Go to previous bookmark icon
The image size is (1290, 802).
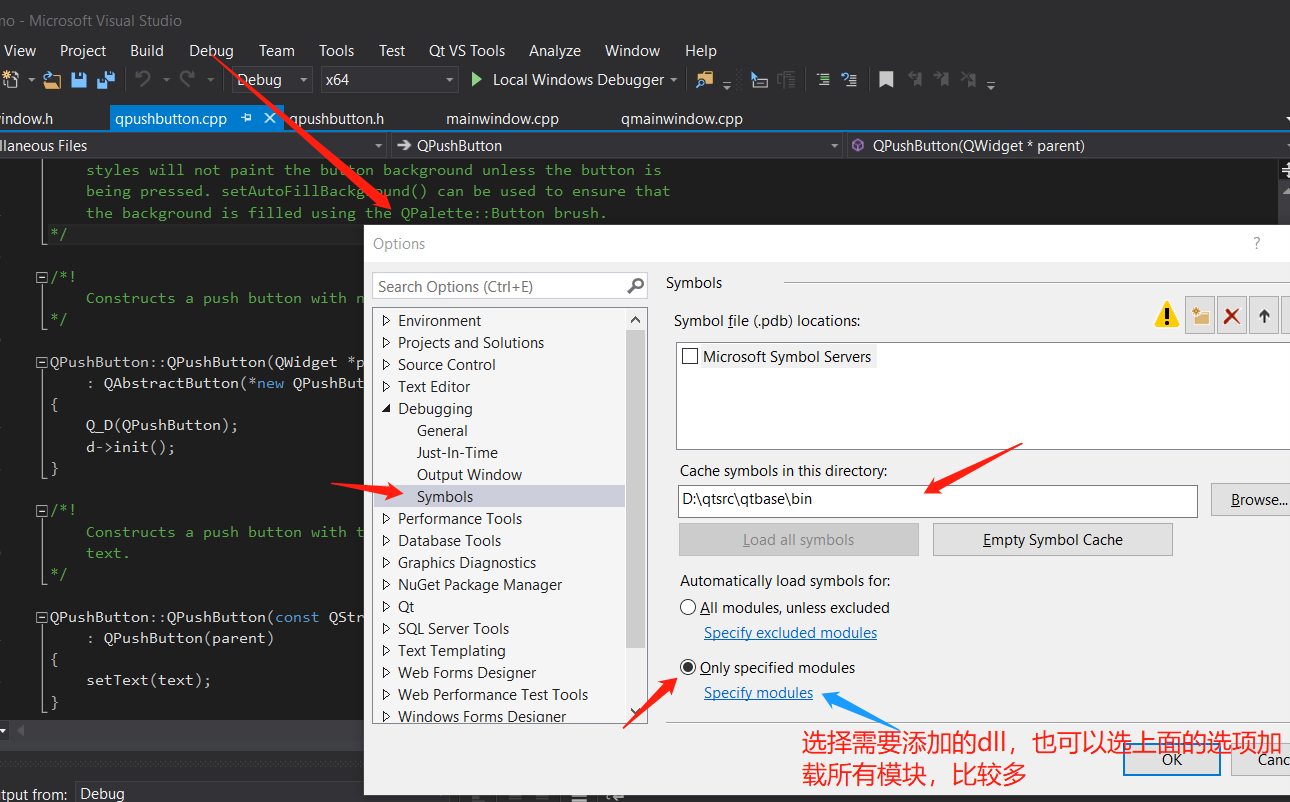pos(914,79)
